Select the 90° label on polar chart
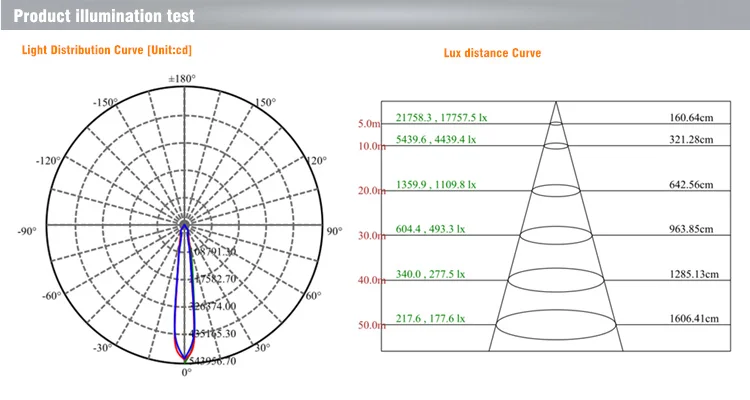The height and width of the screenshot is (400, 750). [335, 231]
